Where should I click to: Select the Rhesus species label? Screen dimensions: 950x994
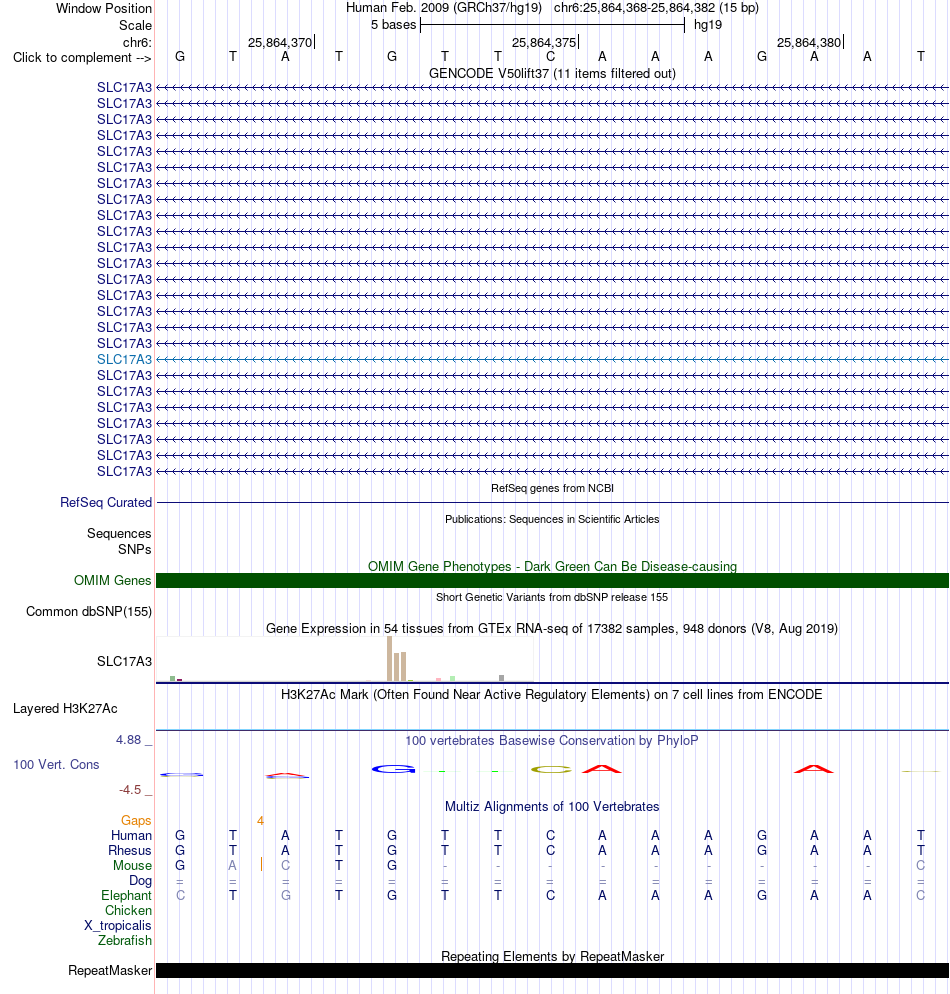[130, 850]
